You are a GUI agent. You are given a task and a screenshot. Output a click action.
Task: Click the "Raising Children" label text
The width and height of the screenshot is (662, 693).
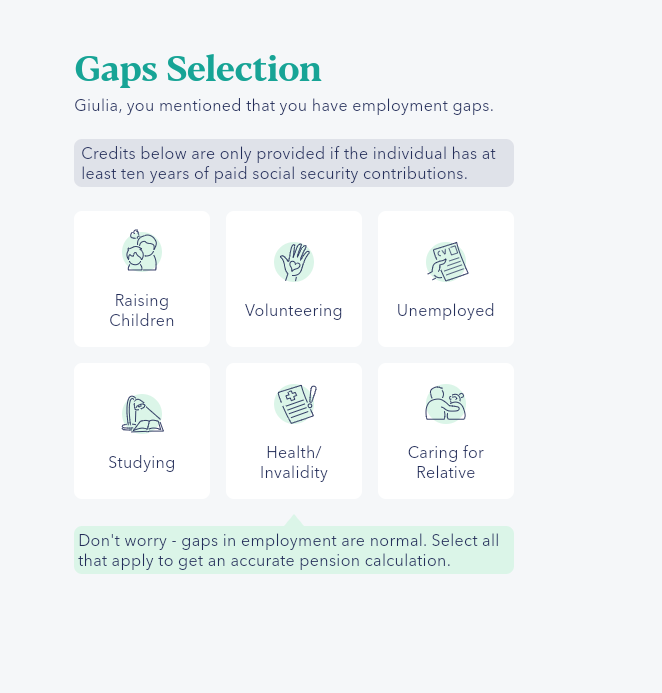coord(142,311)
